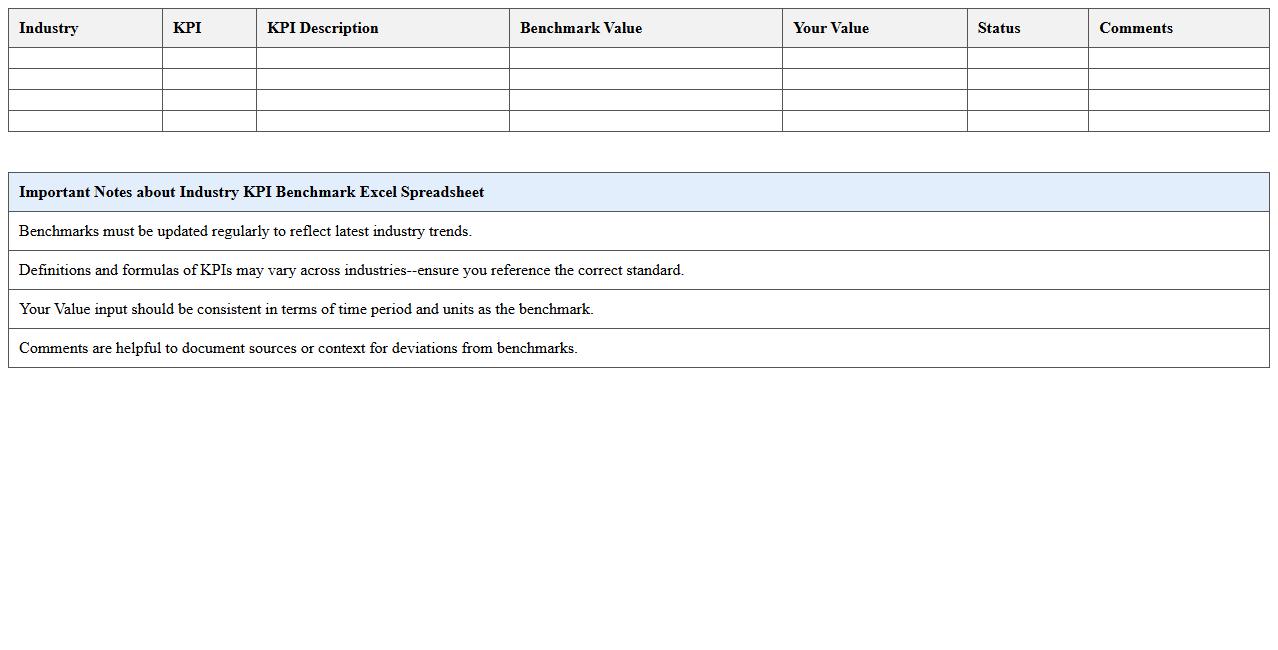
Task: Click the note about KPI definitions and formulas
Action: [x=351, y=270]
